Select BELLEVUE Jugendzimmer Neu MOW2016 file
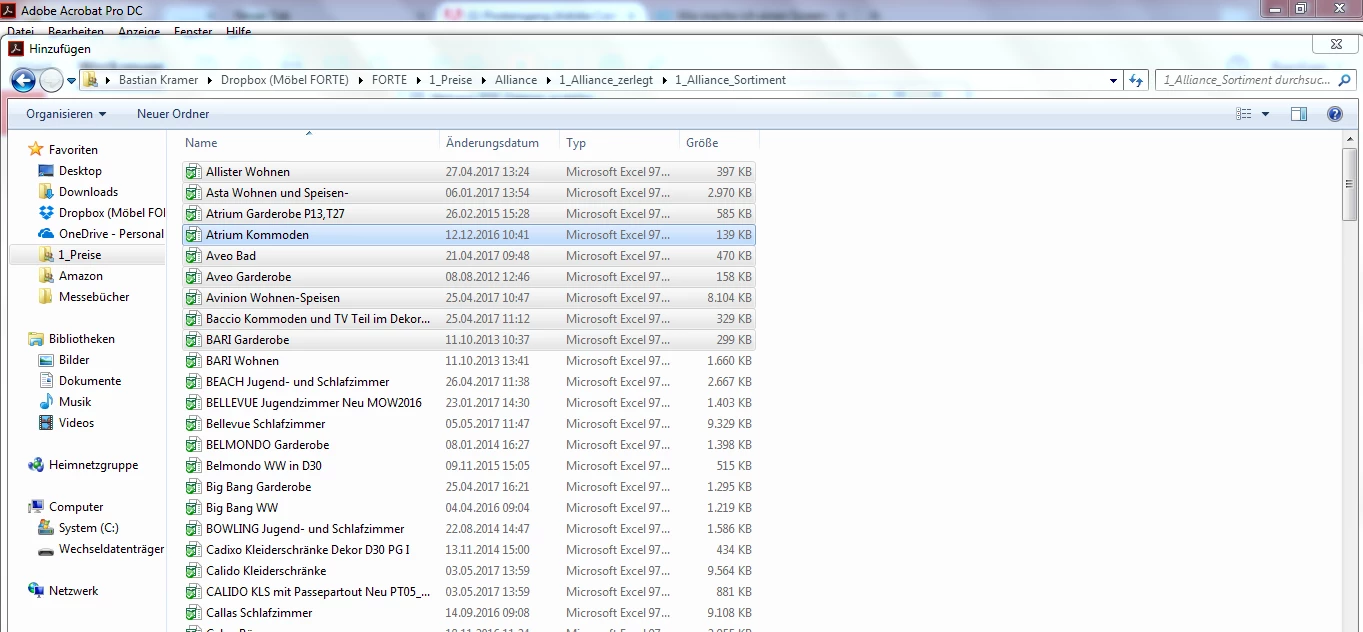 [x=469, y=403]
